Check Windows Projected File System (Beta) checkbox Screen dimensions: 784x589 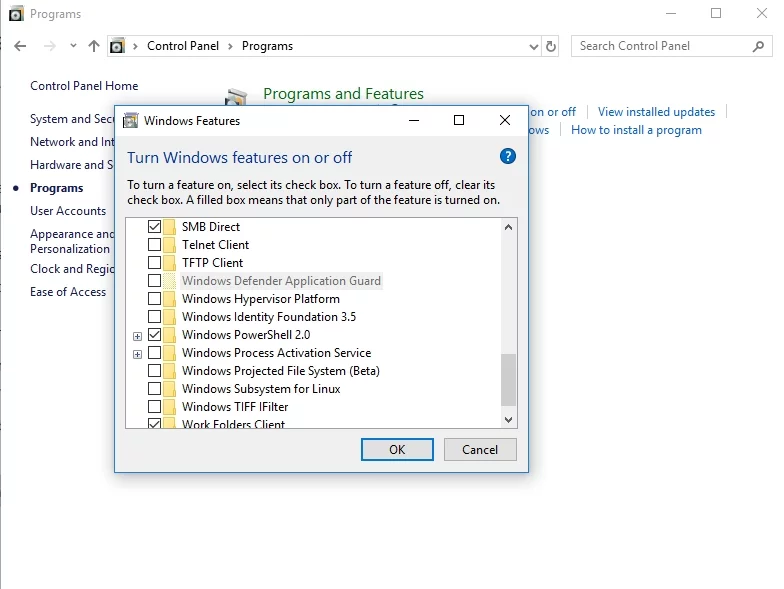coord(154,370)
